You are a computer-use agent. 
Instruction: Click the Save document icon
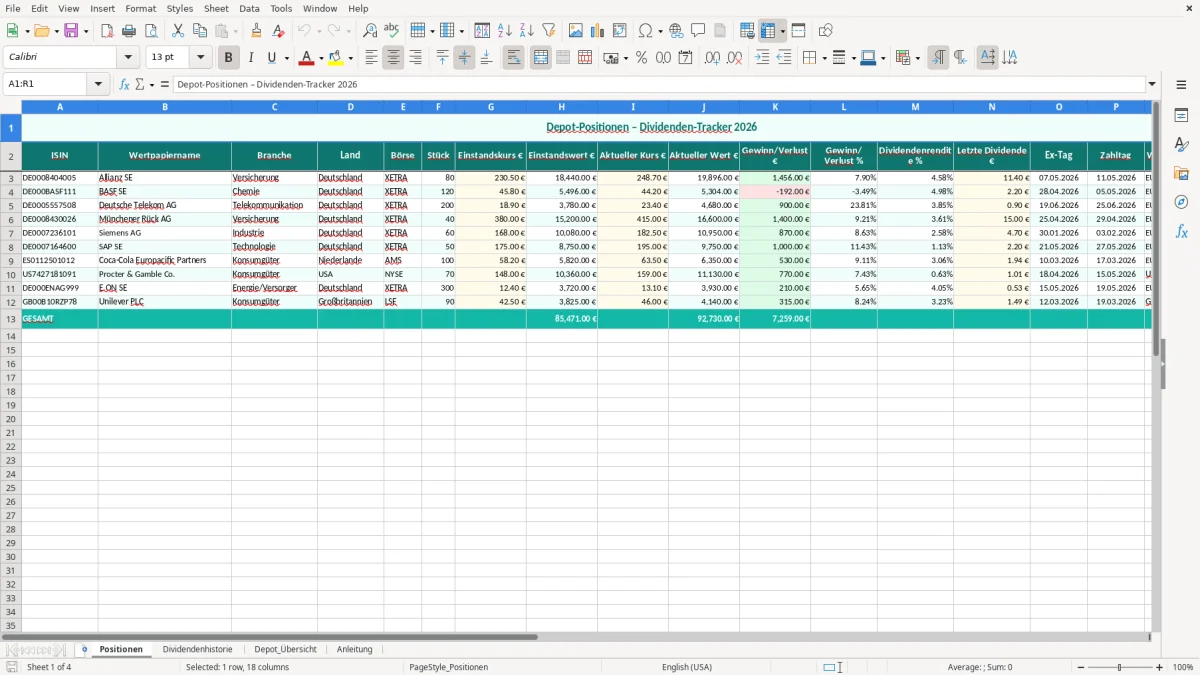point(71,31)
